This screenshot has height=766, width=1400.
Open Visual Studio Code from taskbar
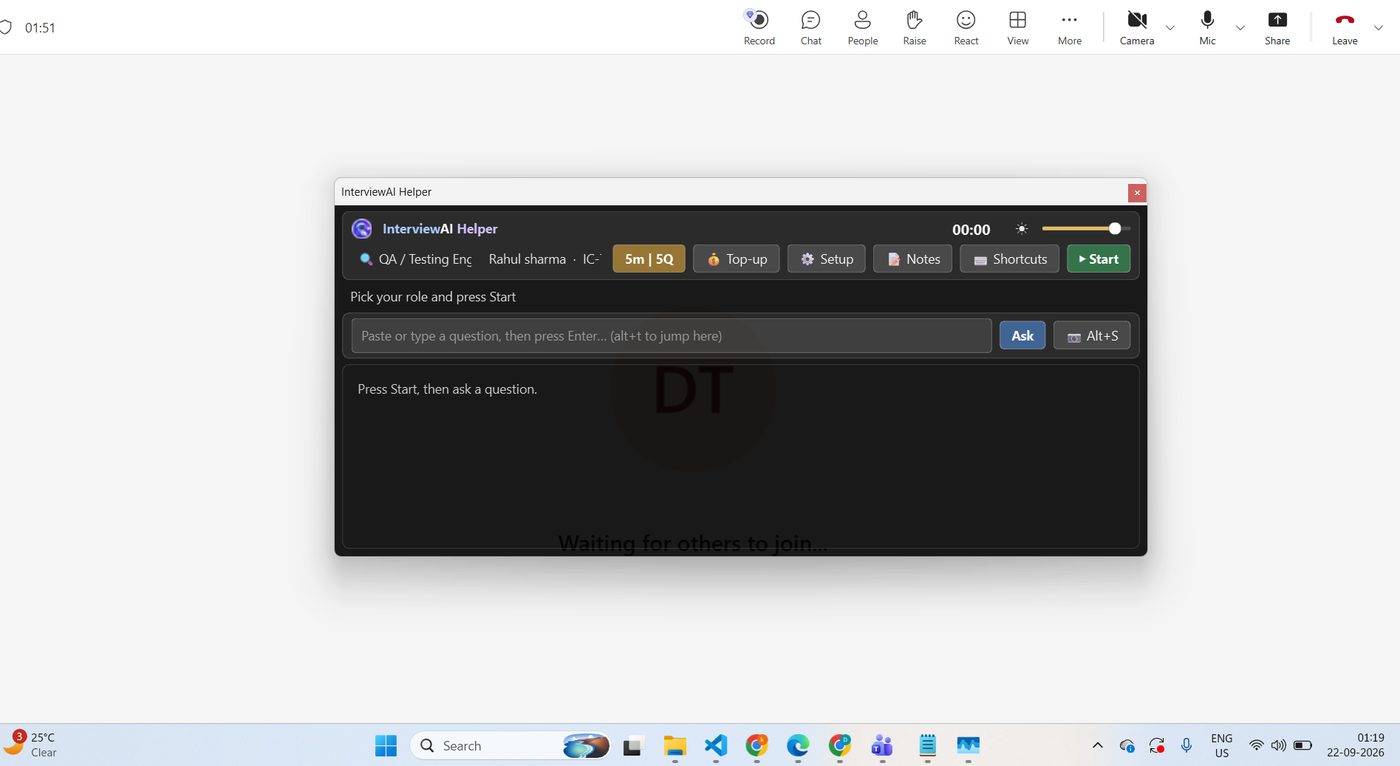(x=715, y=746)
